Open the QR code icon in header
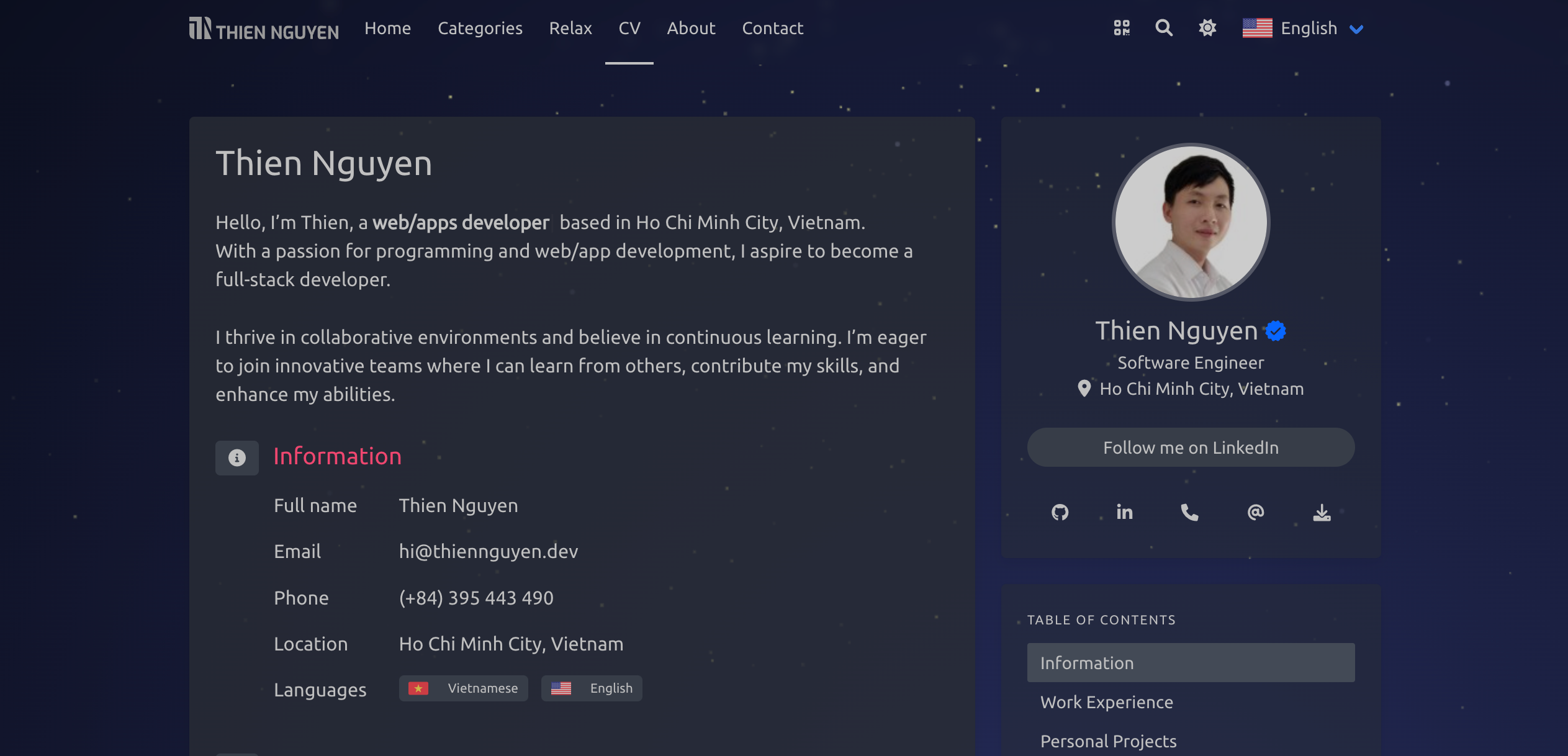The width and height of the screenshot is (1568, 756). (1122, 28)
